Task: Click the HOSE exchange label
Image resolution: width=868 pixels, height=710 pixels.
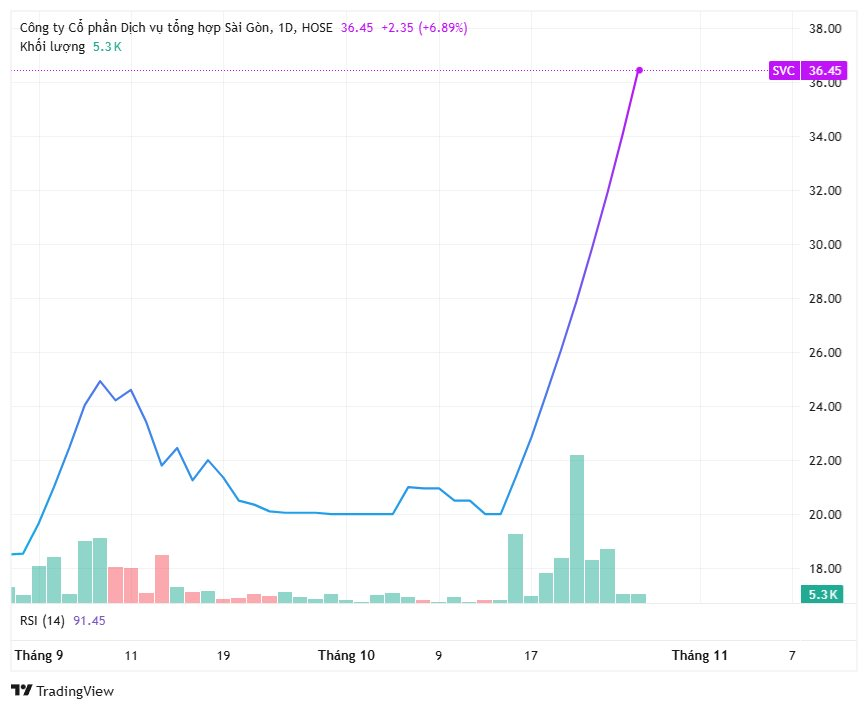Action: [x=316, y=28]
